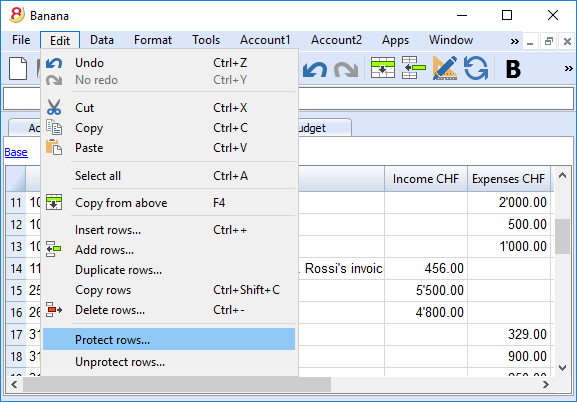The image size is (577, 402).
Task: Follow the Base view link
Action: [x=16, y=152]
